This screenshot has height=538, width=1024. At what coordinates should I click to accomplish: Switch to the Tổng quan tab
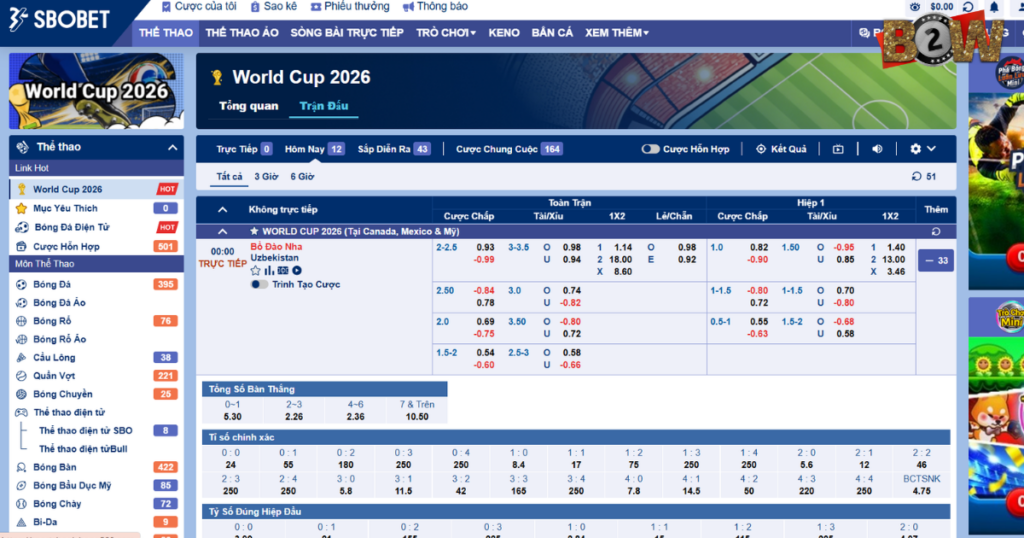tap(249, 106)
